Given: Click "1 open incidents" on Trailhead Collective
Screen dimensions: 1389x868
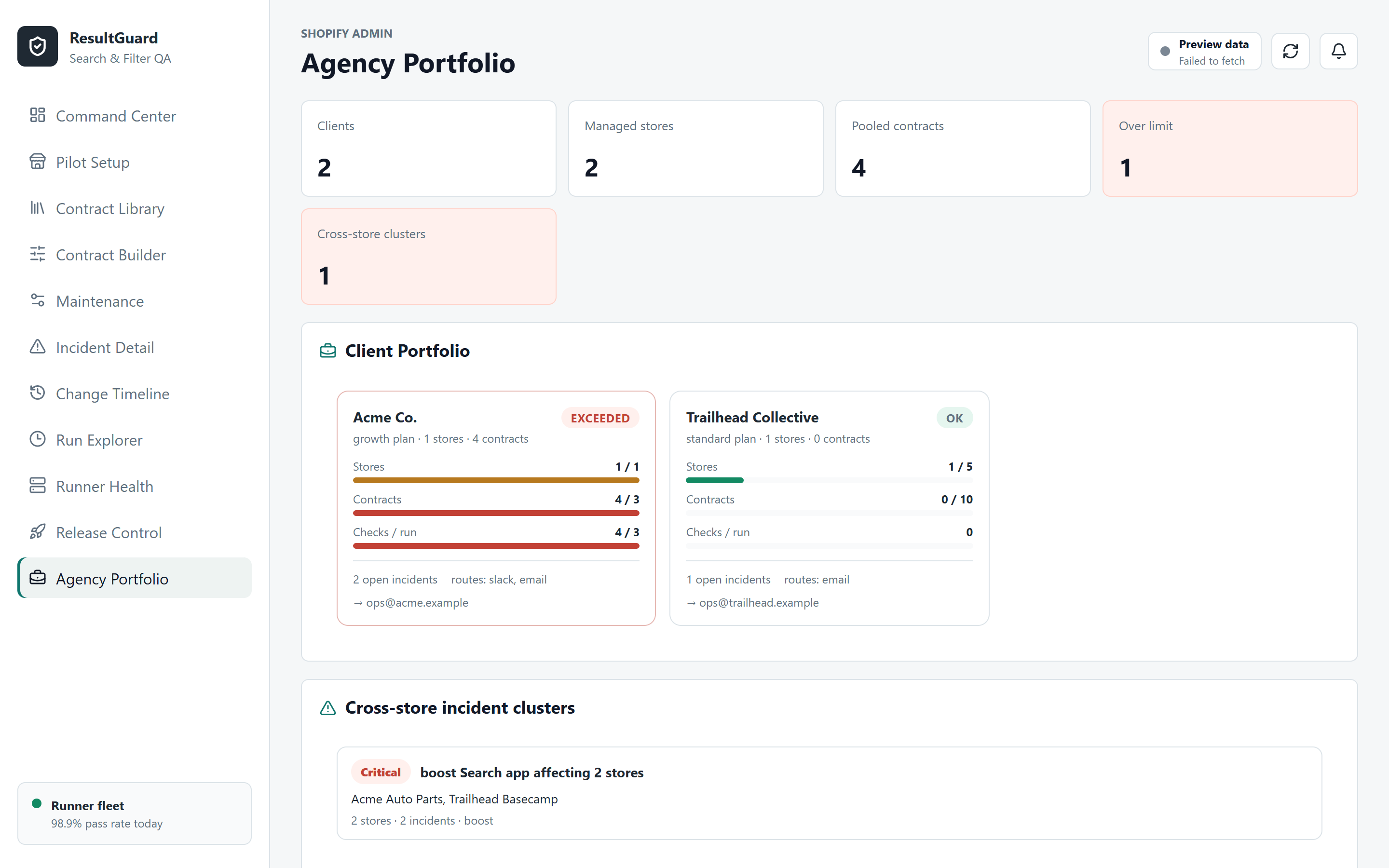Looking at the screenshot, I should 728,580.
